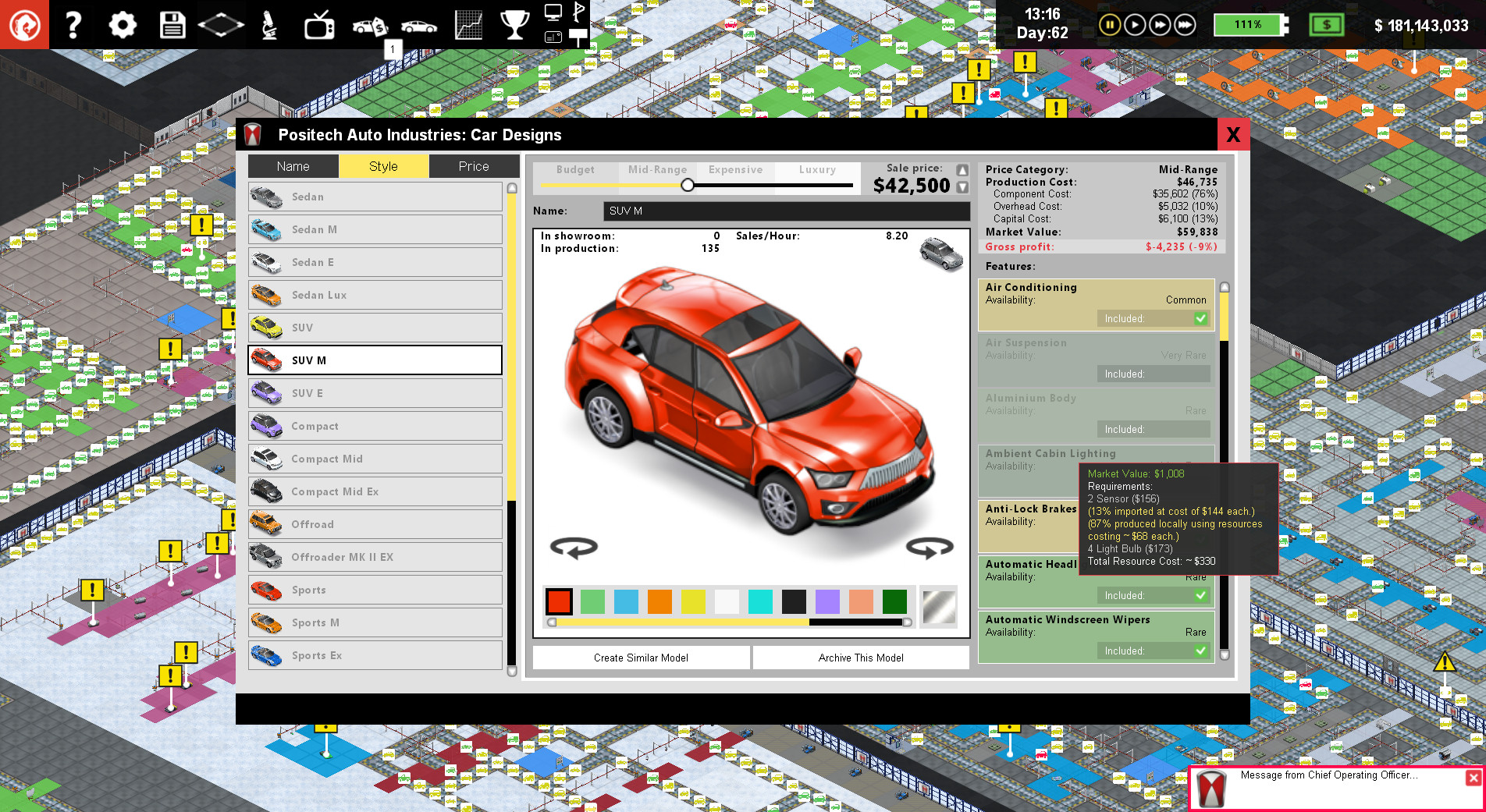Screen dimensions: 1486x812
Task: Select the Offroad model in the list
Action: [375, 524]
